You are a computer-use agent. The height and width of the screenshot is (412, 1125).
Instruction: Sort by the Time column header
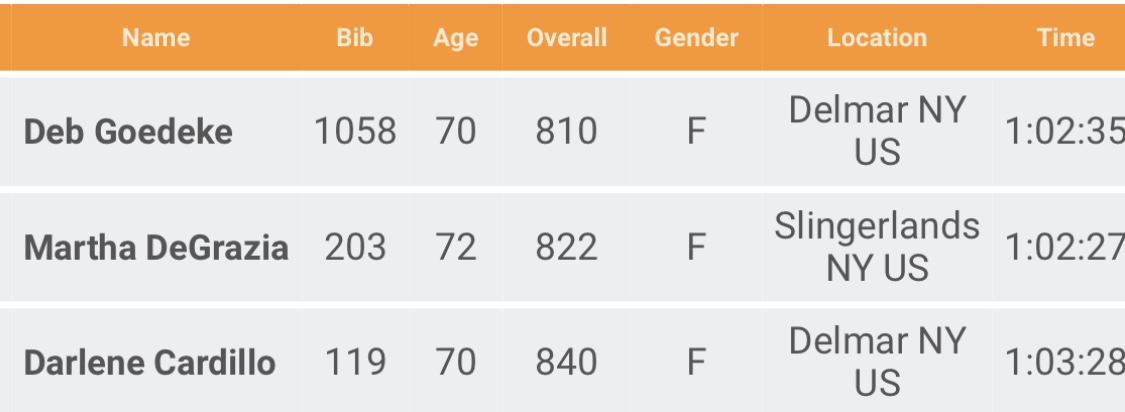coord(1065,38)
